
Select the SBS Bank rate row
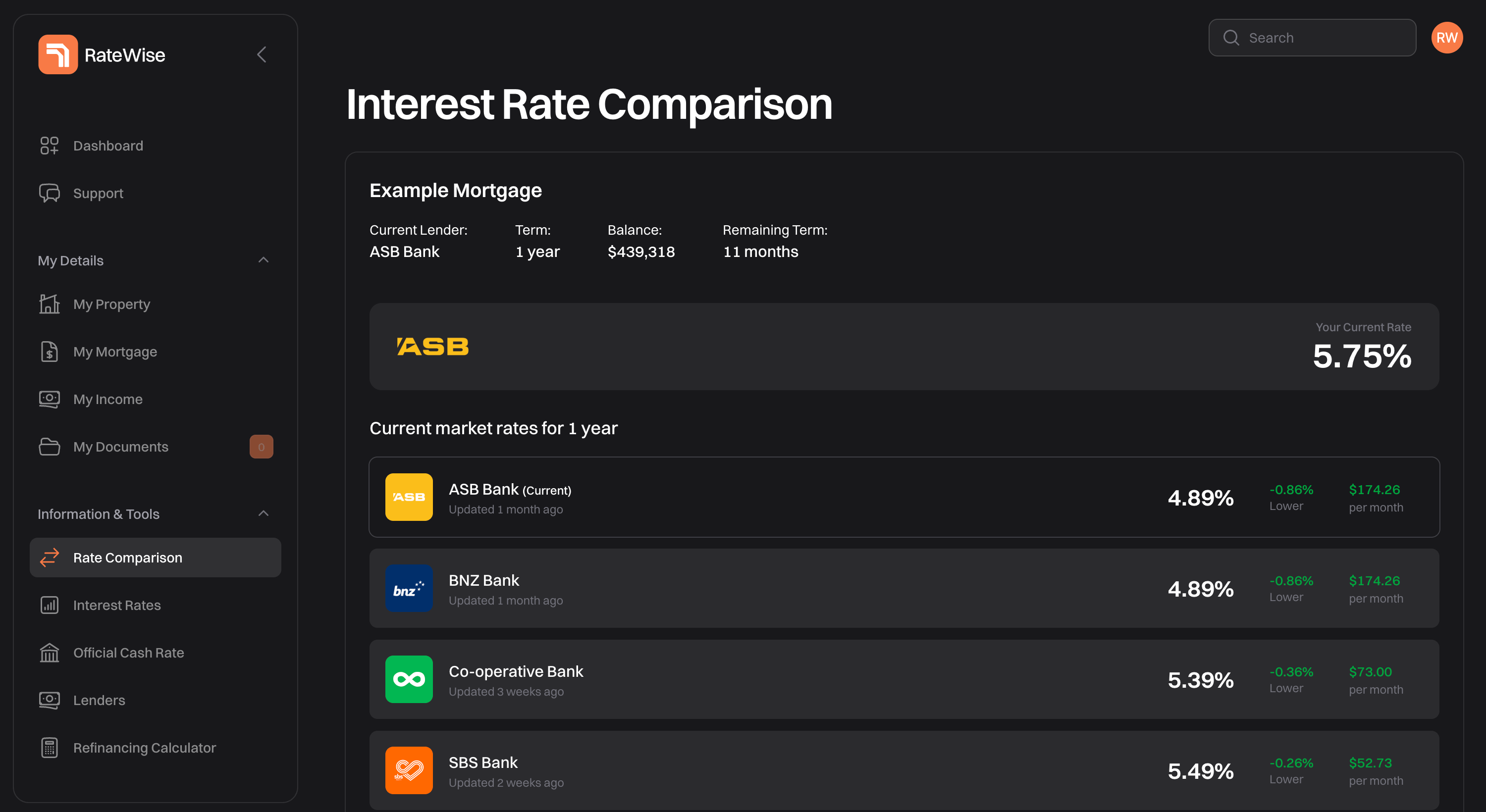904,770
